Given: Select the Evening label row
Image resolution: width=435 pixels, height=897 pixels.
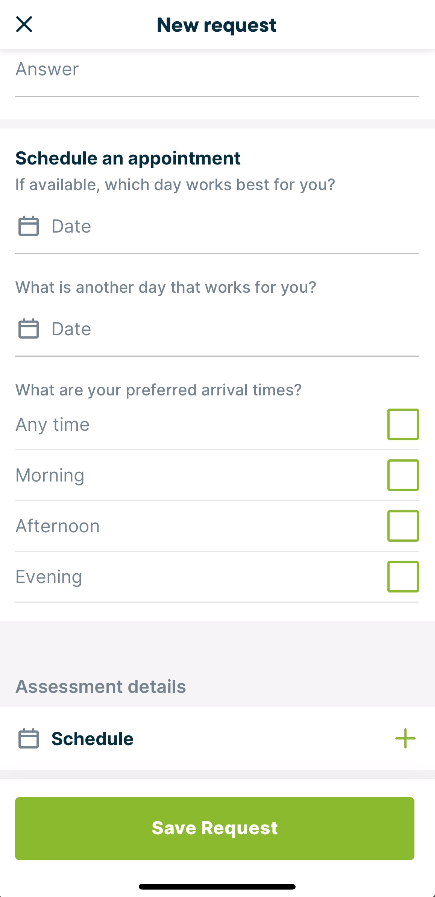Looking at the screenshot, I should (217, 576).
